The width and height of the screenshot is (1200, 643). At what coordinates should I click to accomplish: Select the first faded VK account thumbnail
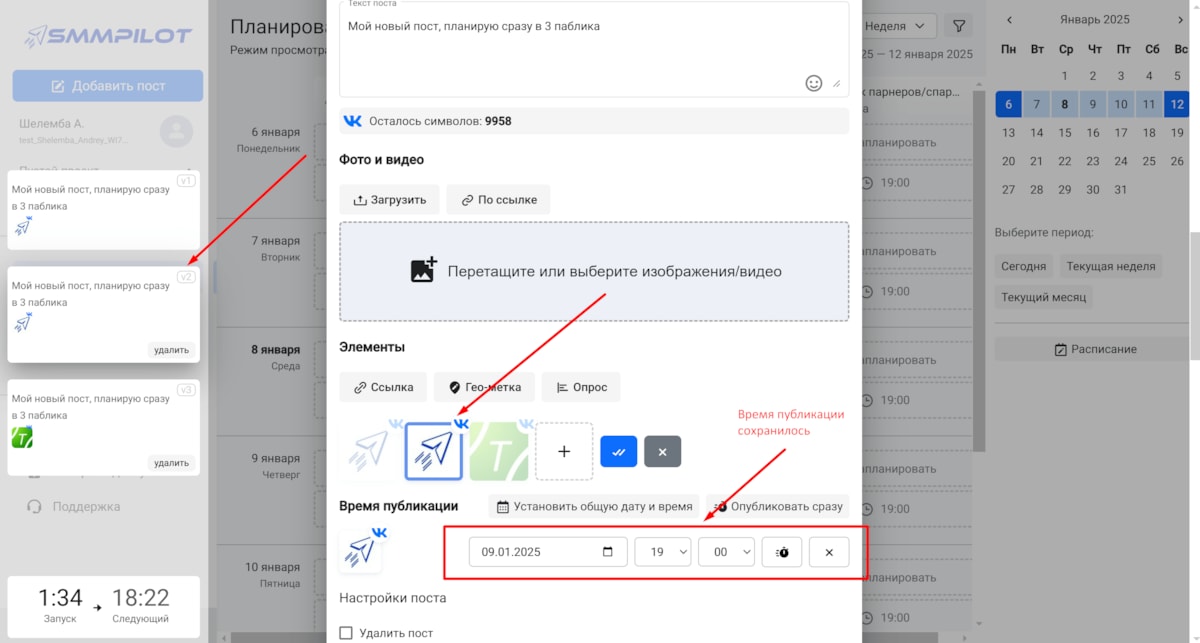point(369,451)
